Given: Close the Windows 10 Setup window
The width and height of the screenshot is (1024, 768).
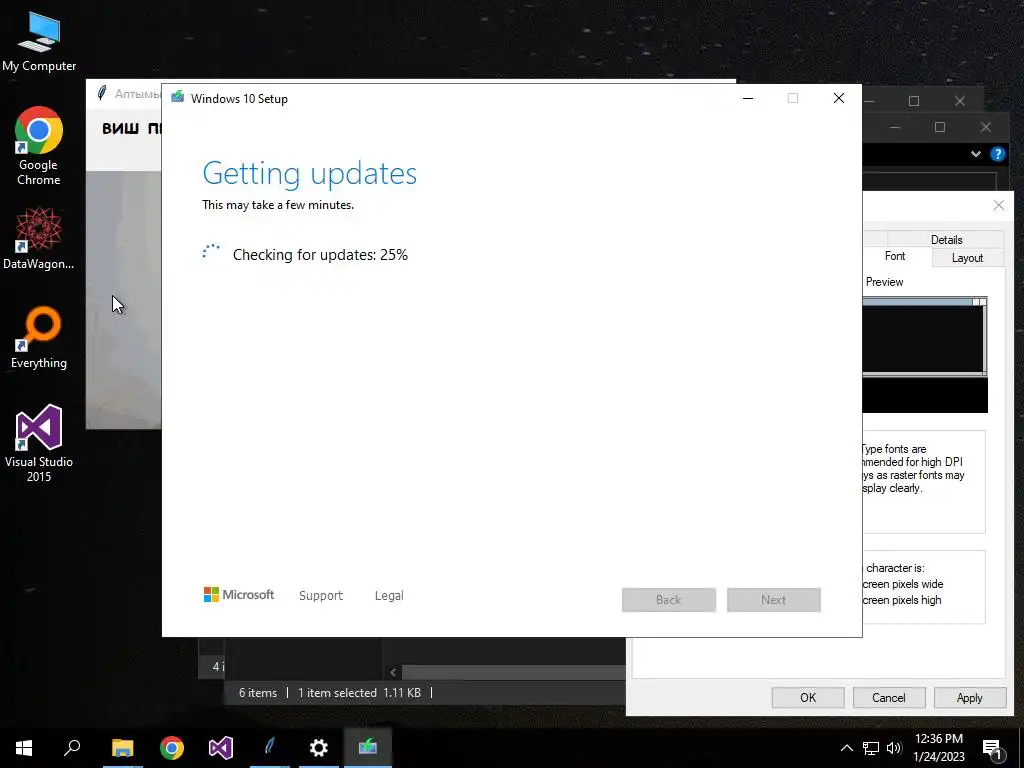Looking at the screenshot, I should pos(839,98).
